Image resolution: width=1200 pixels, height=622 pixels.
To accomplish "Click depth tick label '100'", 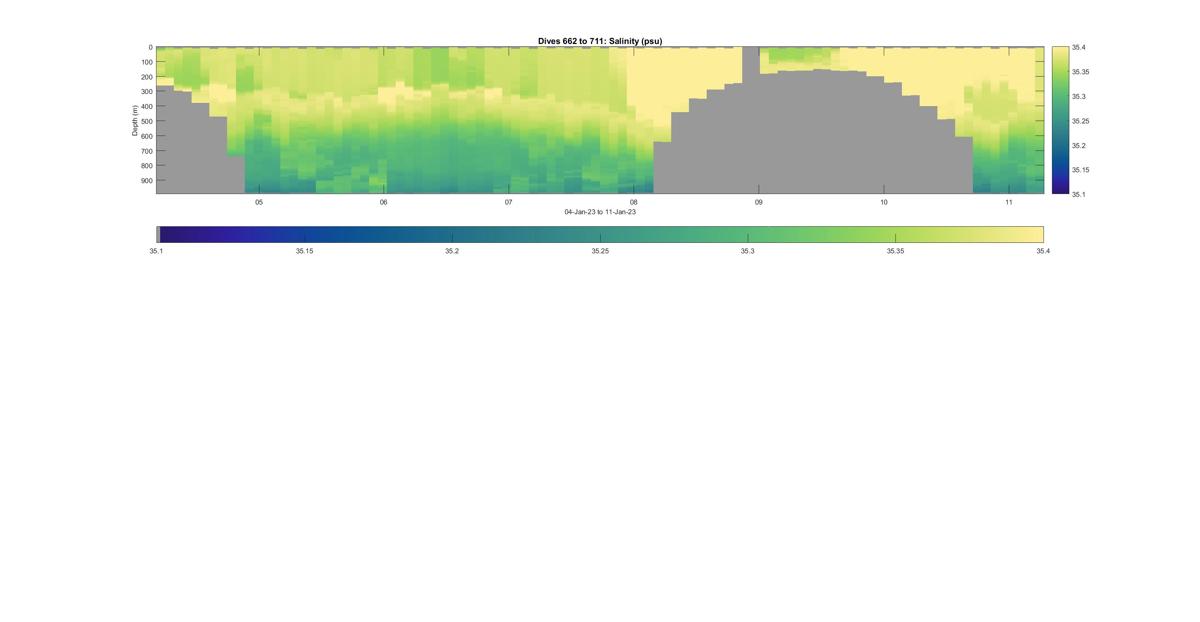I will click(146, 62).
